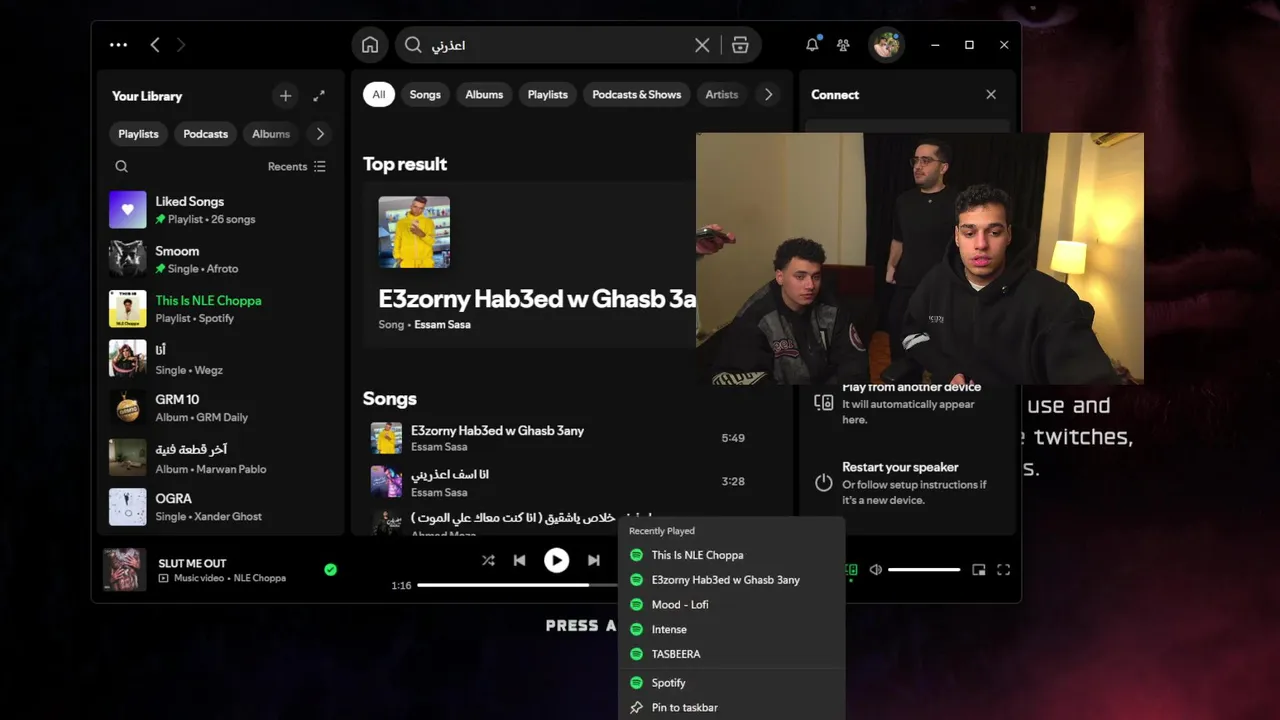Open This Is NLE Choppa from jump list

730,555
